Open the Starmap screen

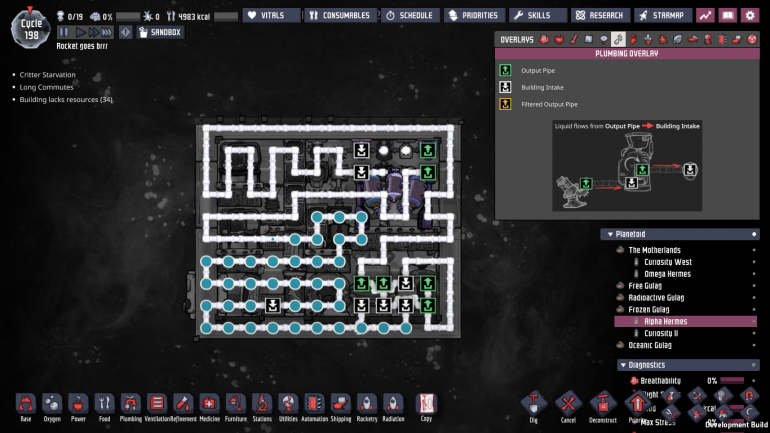coord(663,15)
